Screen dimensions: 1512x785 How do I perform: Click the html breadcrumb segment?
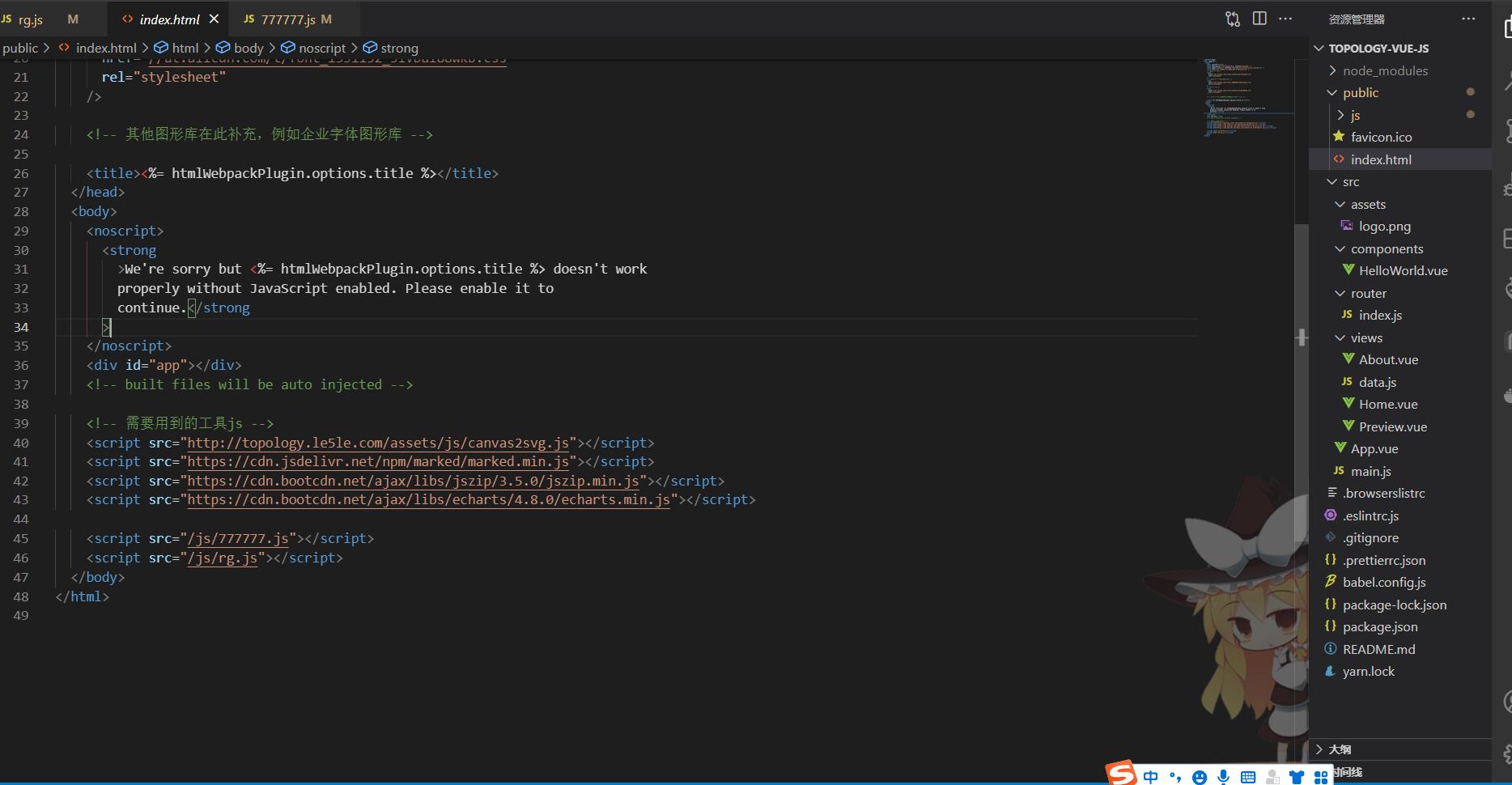(185, 49)
